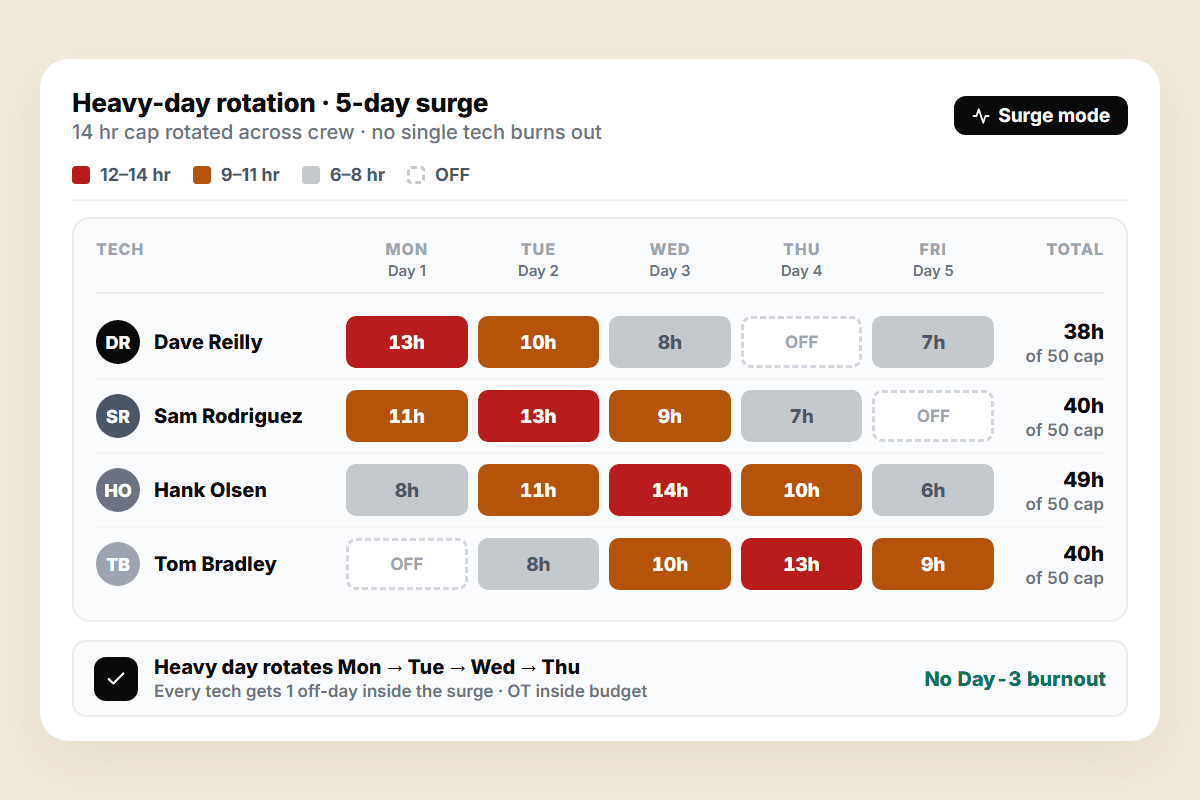Click the Surge mode button
This screenshot has height=800, width=1200.
[x=1040, y=115]
